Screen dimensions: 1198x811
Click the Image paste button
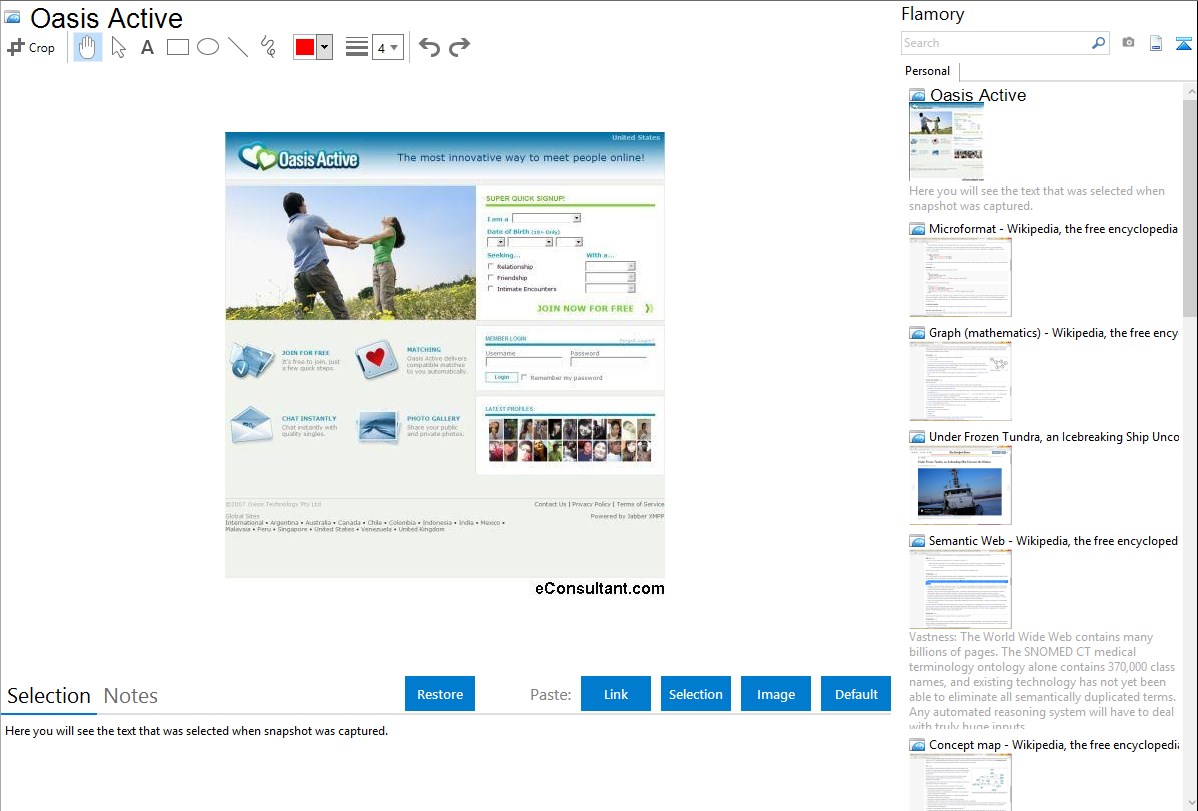775,694
